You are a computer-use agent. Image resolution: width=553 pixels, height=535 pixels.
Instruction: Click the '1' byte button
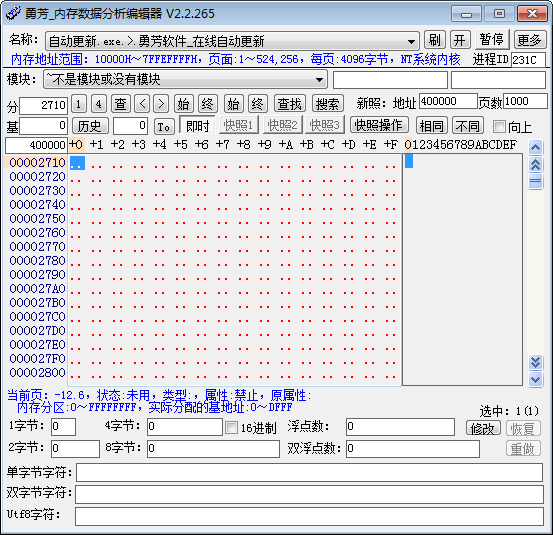pos(79,104)
